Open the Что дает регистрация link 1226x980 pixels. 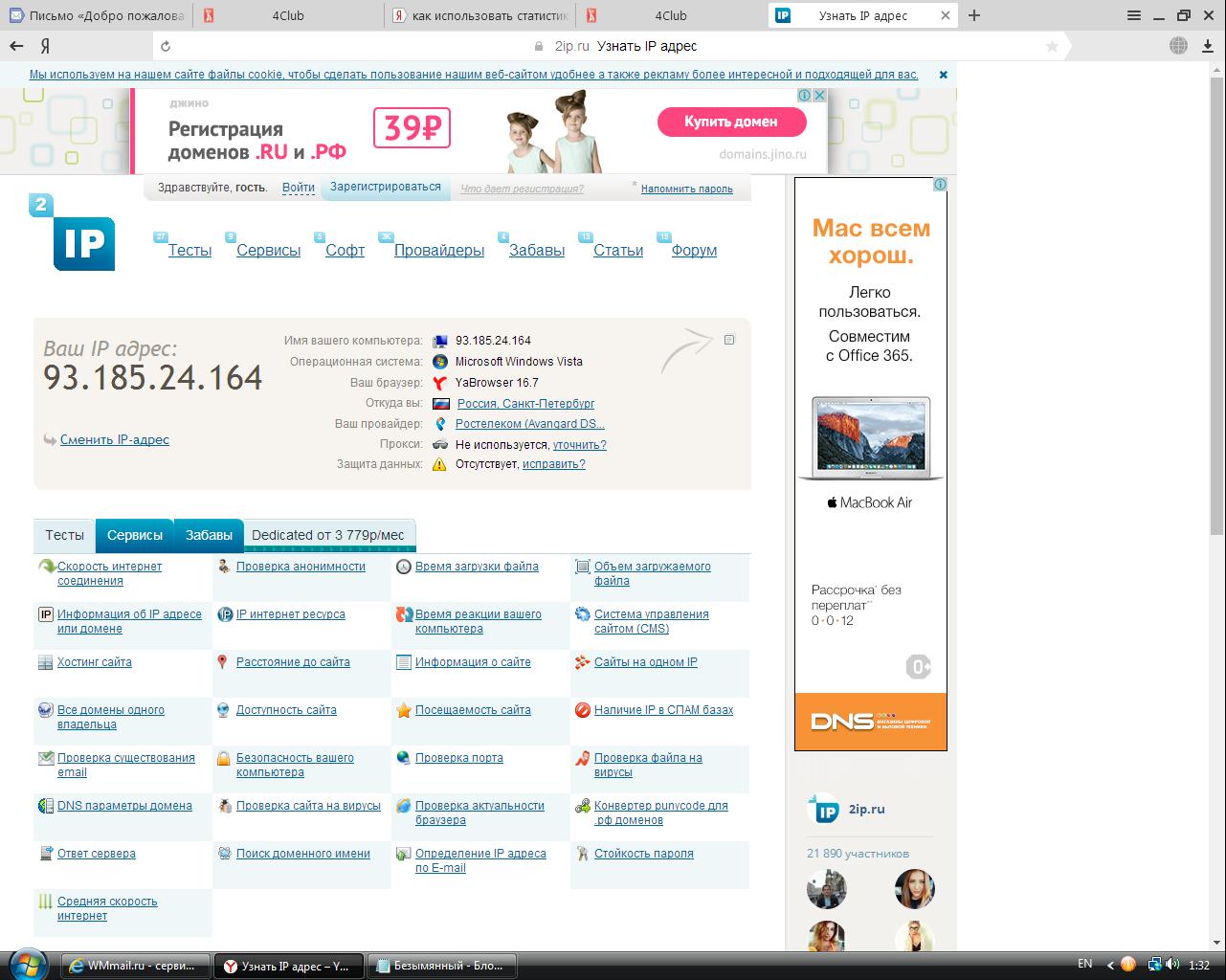pos(522,189)
